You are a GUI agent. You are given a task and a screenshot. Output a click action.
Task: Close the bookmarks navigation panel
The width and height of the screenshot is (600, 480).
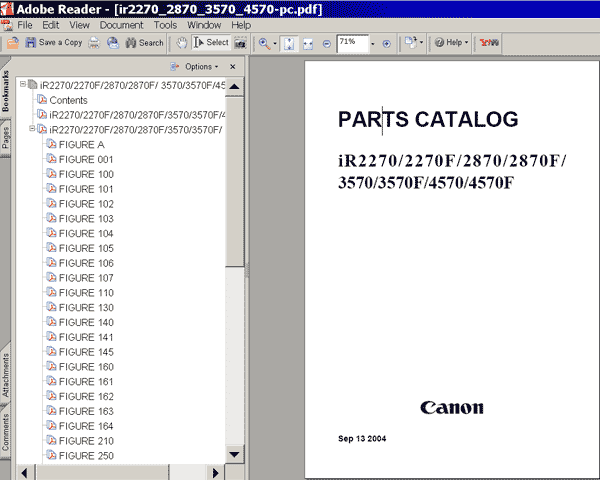coord(233,67)
